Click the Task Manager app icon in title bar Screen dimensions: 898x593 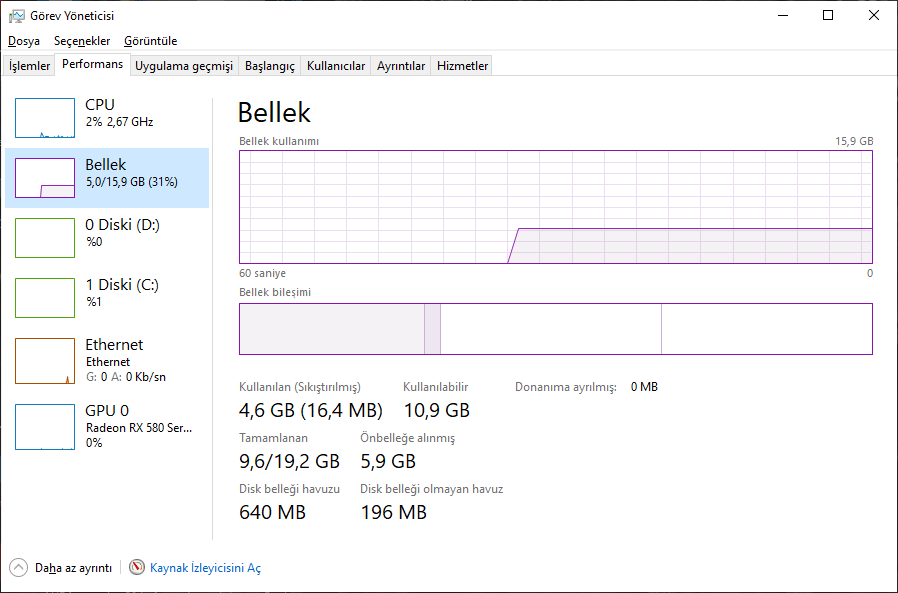click(16, 15)
